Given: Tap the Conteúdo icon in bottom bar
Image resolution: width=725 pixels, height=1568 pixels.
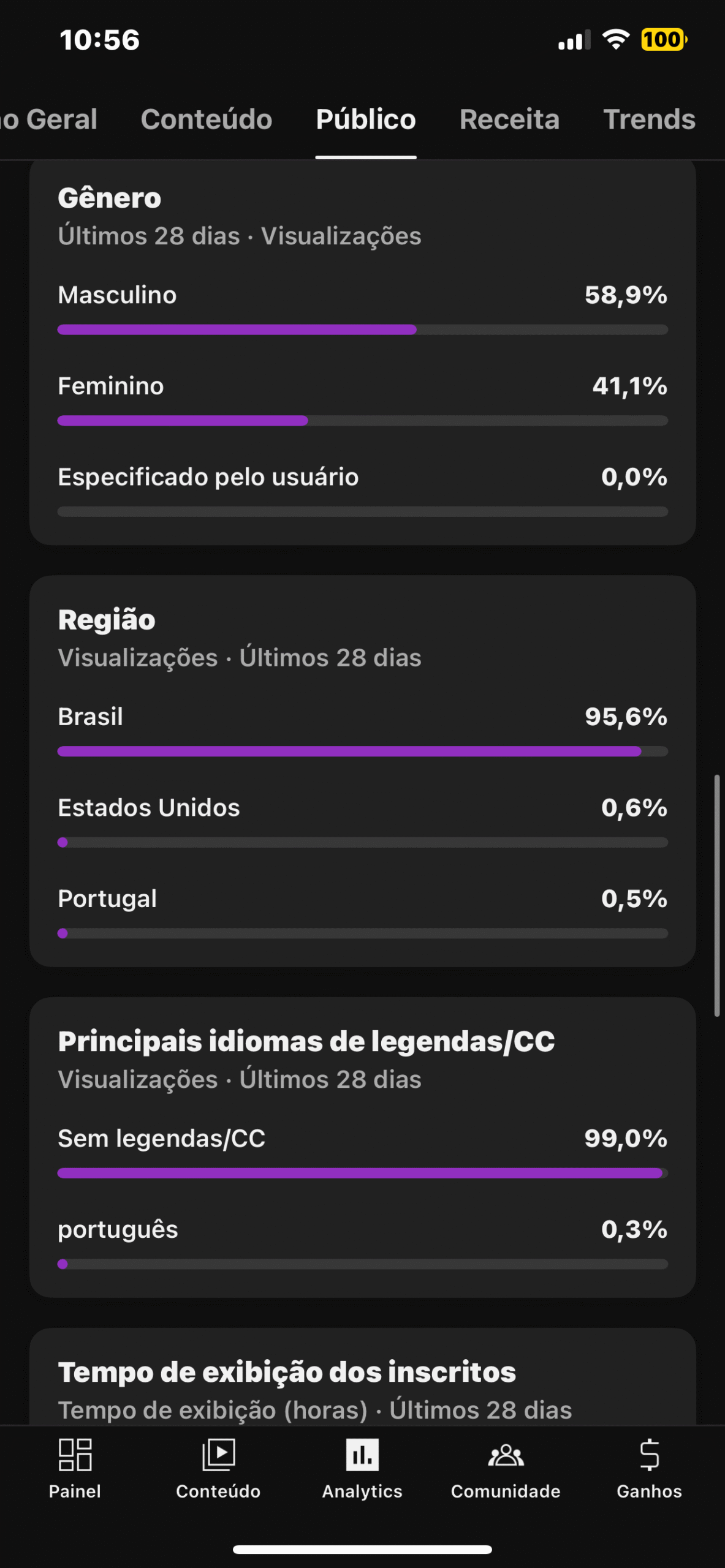Looking at the screenshot, I should click(218, 1455).
